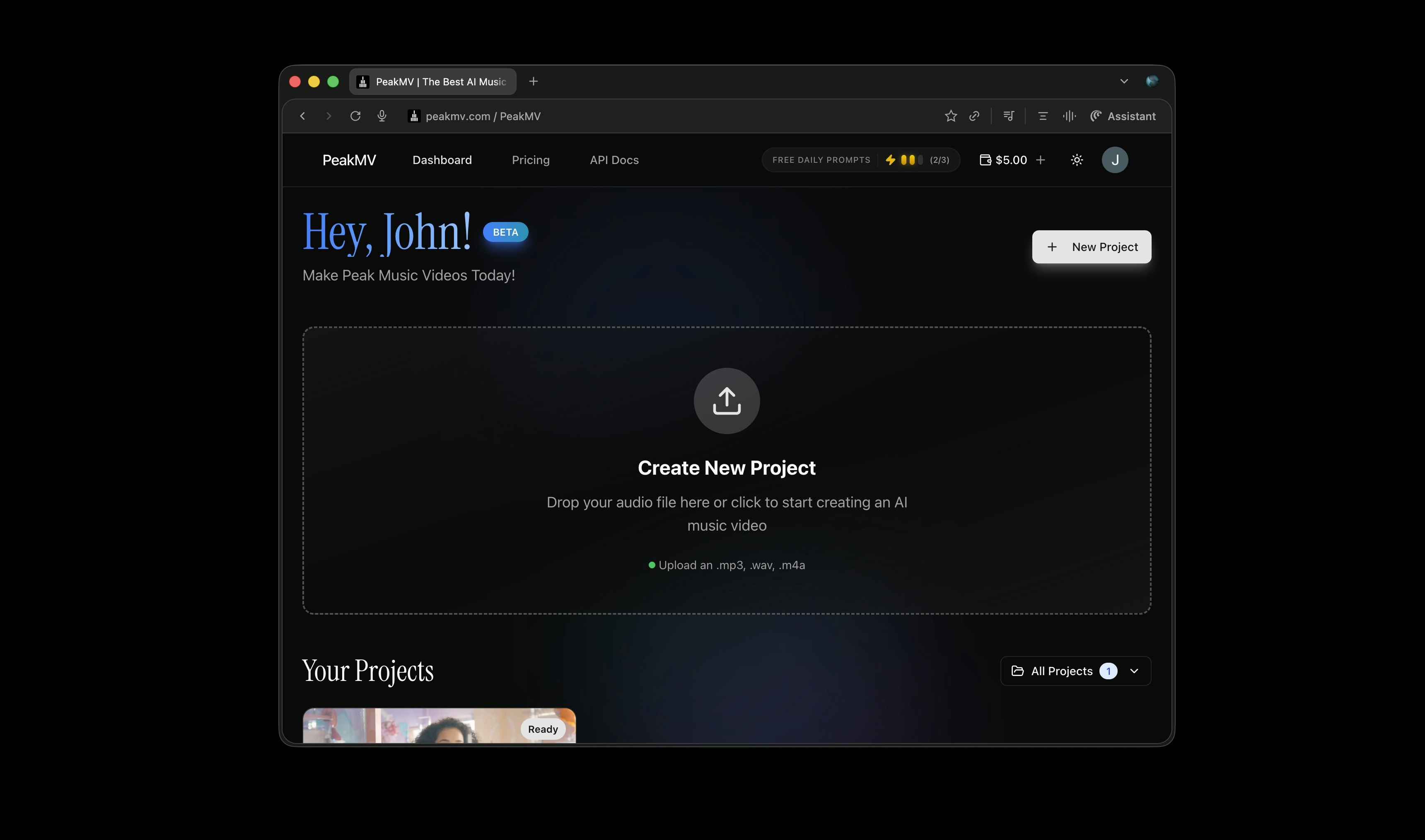
Task: Add funds with plus next to $5.00
Action: point(1040,160)
